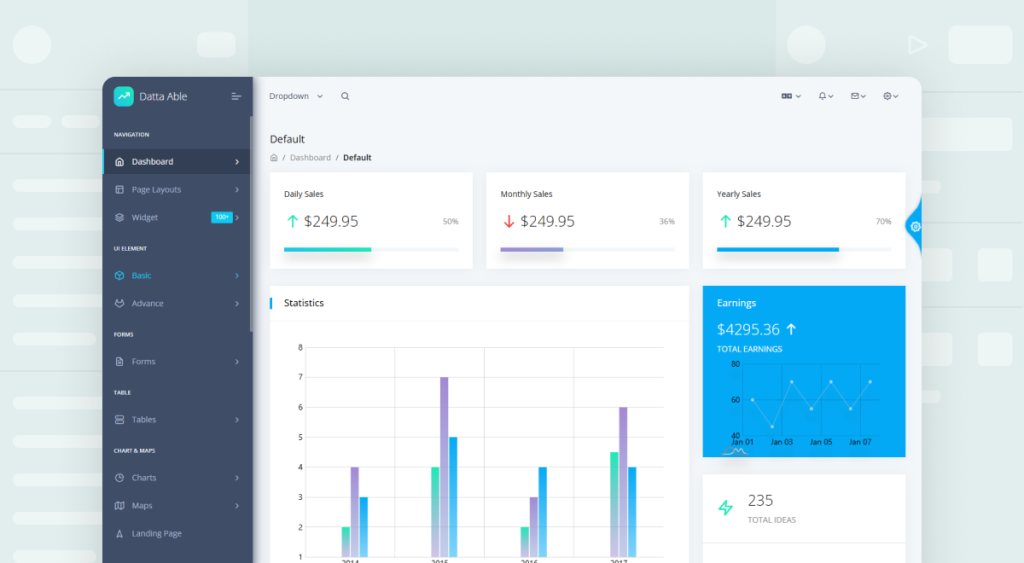Click the sidebar vertical scrollbar
This screenshot has height=563, width=1024.
point(251,224)
